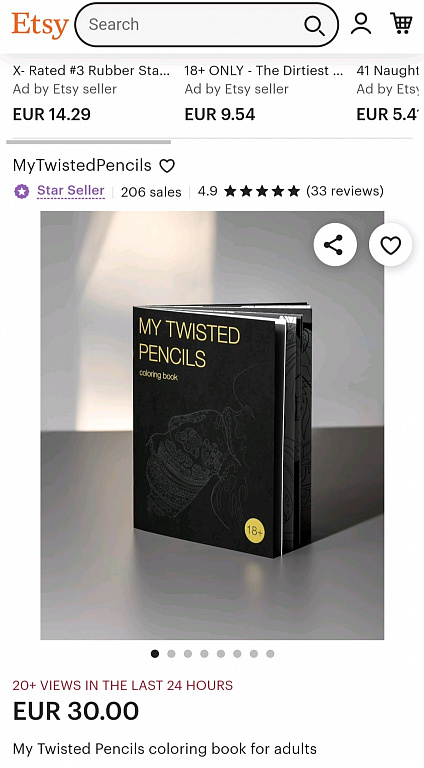The height and width of the screenshot is (768, 424).
Task: Select the fourth image carousel dot
Action: (204, 653)
